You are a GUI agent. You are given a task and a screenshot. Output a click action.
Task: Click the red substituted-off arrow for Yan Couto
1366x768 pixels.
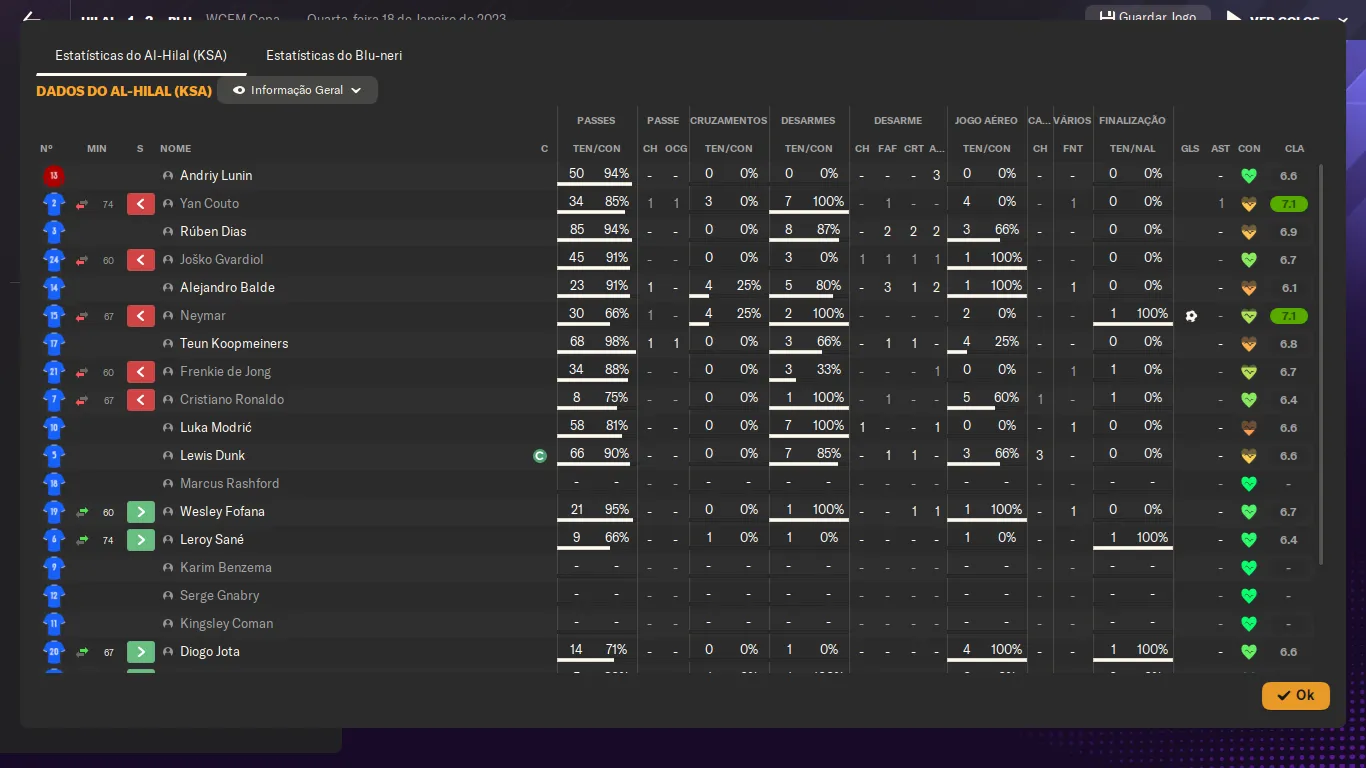(x=141, y=204)
